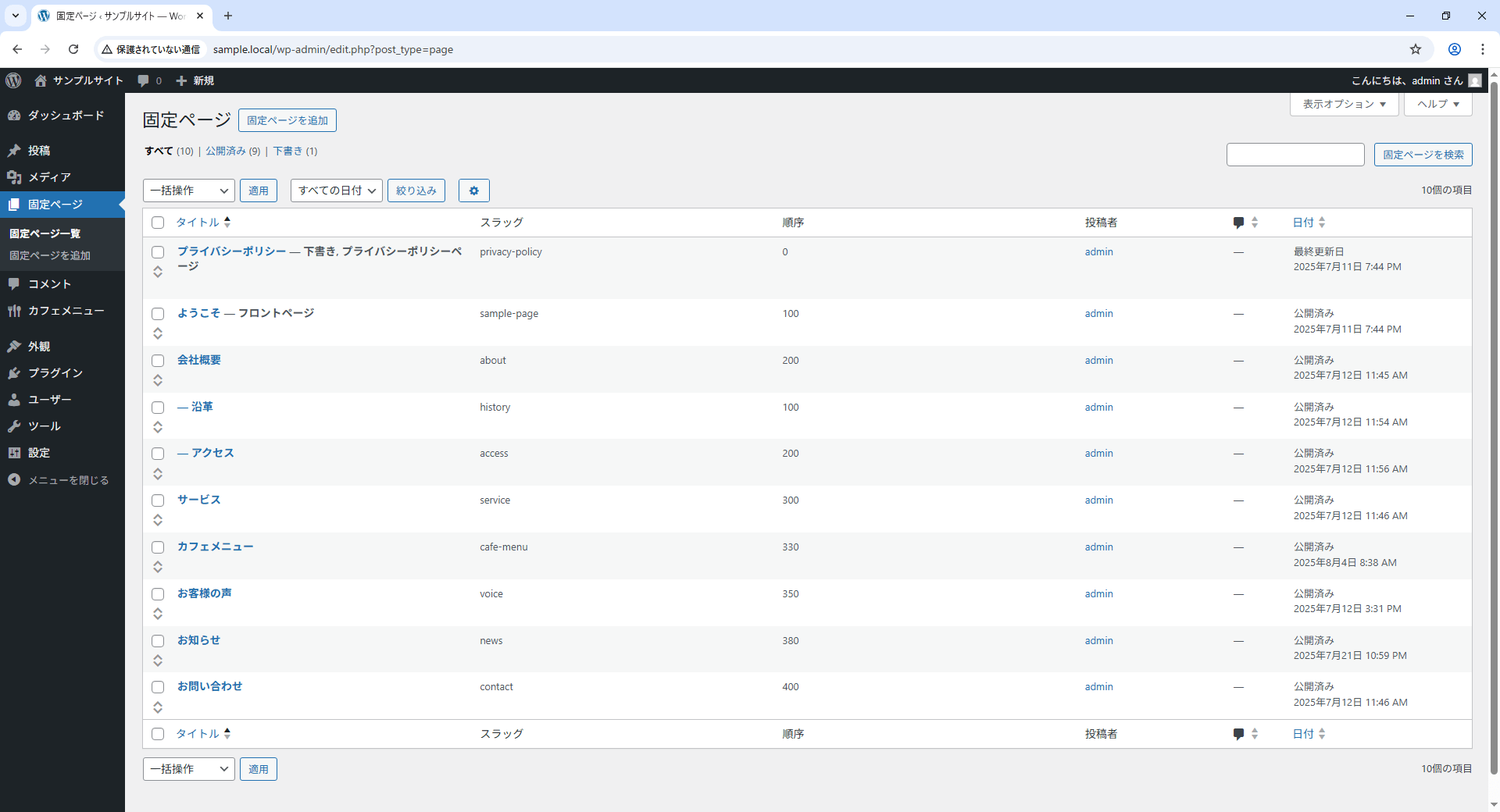Click the プラグイン plug icon

14,373
